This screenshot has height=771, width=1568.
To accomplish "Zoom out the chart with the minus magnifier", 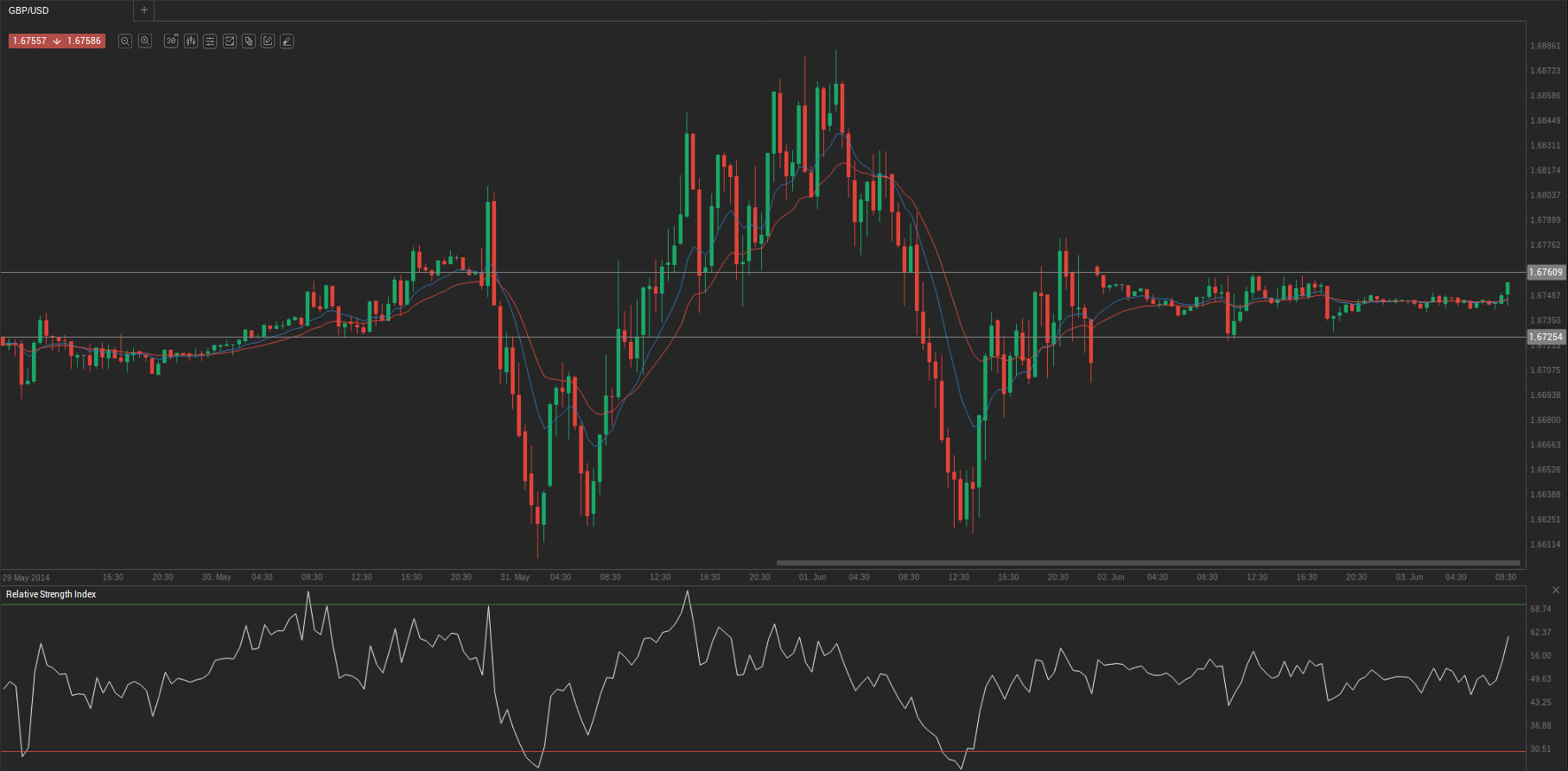I will coord(125,41).
